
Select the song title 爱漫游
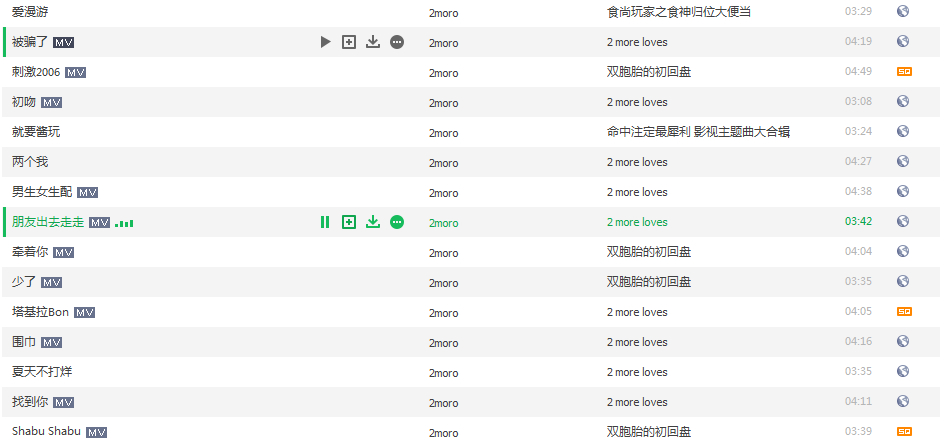(x=30, y=12)
